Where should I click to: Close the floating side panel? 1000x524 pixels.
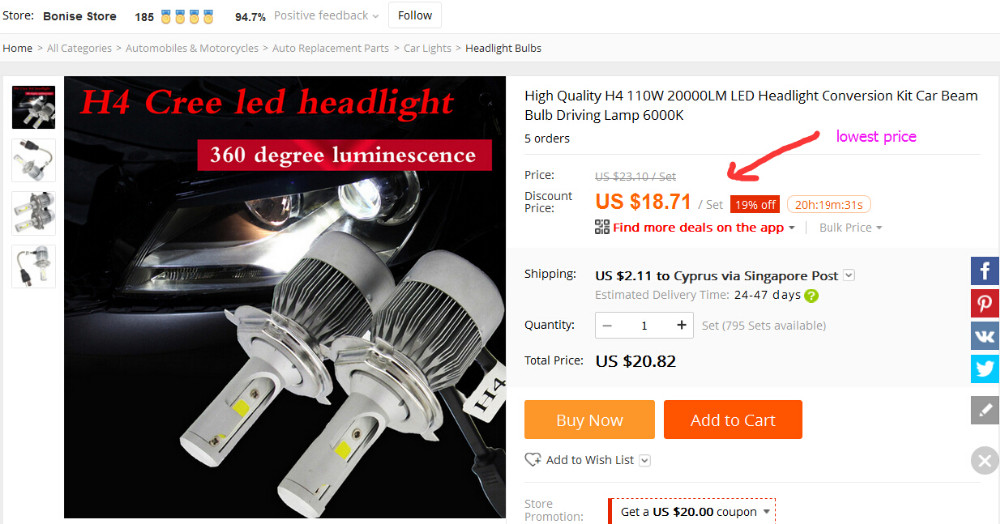985,460
